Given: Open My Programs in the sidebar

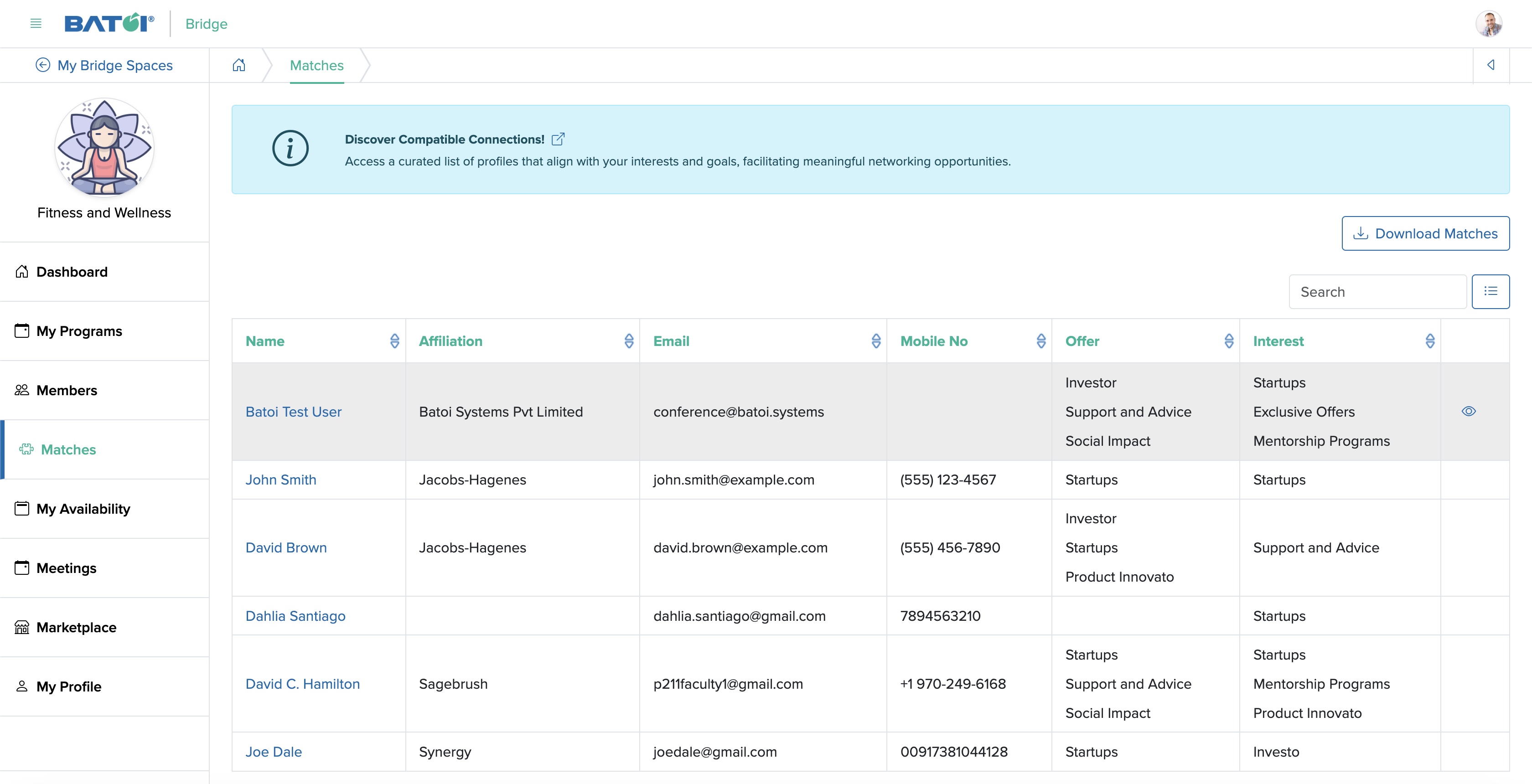Looking at the screenshot, I should tap(105, 331).
